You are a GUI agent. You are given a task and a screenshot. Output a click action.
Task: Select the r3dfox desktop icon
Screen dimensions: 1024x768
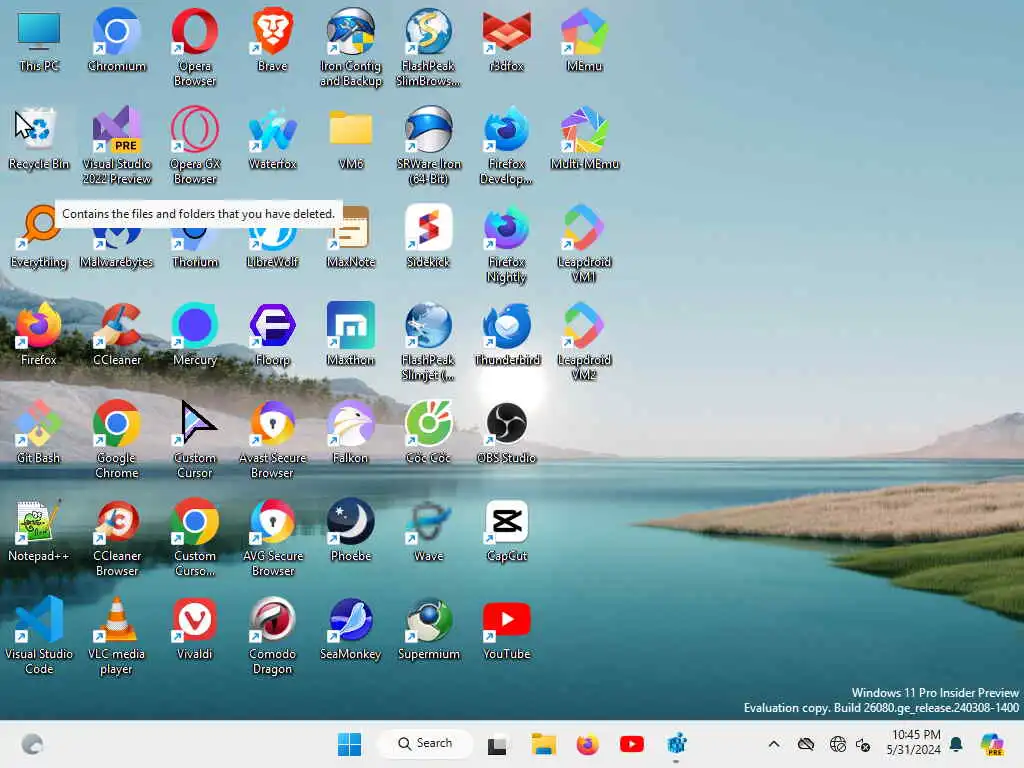506,40
